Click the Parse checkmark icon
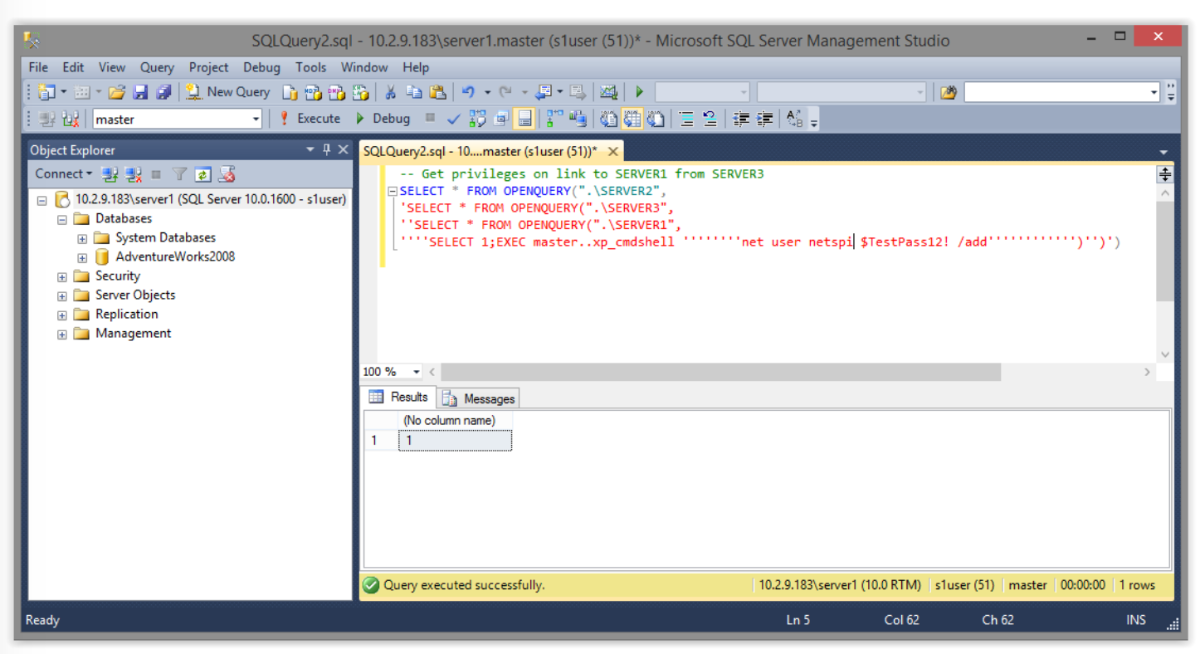The width and height of the screenshot is (1200, 654). pyautogui.click(x=453, y=118)
